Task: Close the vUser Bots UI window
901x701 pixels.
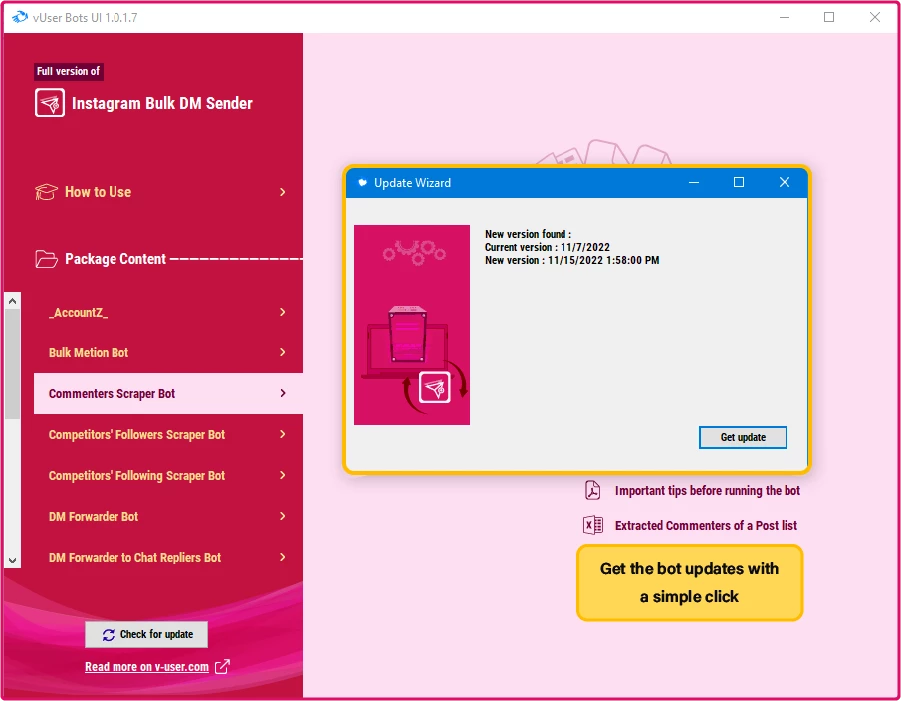Action: [x=875, y=17]
